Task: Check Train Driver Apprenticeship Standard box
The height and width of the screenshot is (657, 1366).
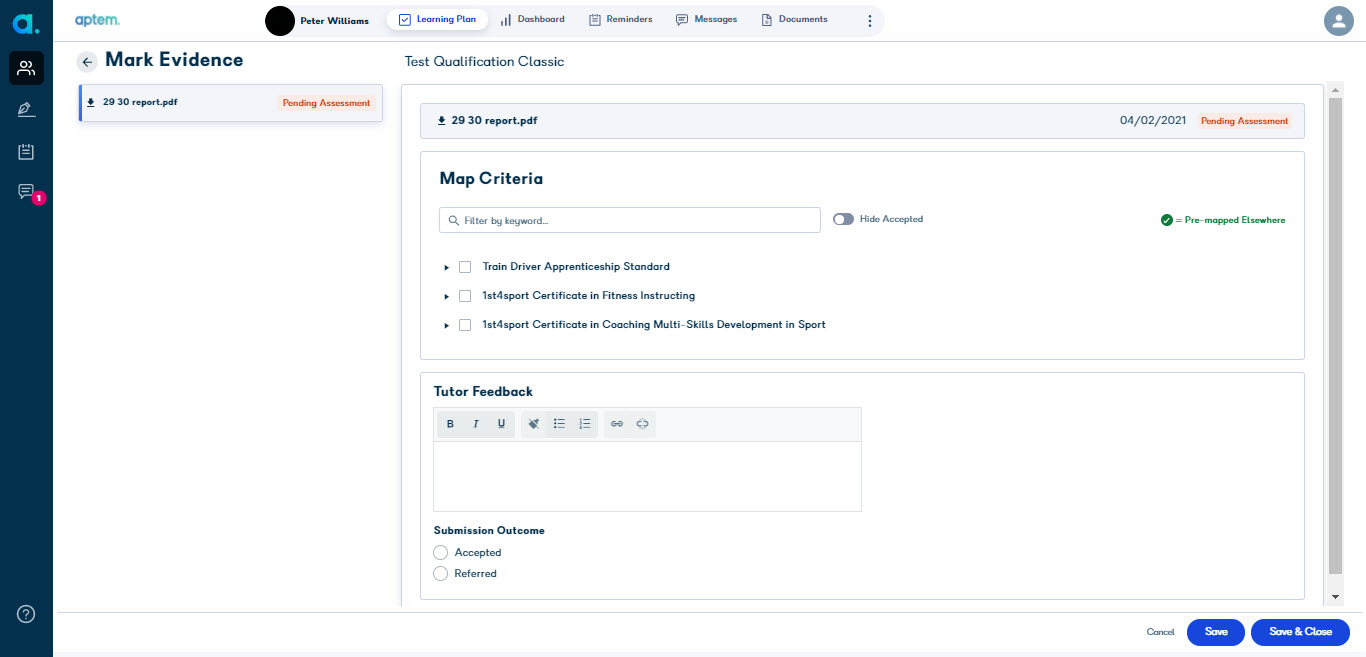Action: 465,267
